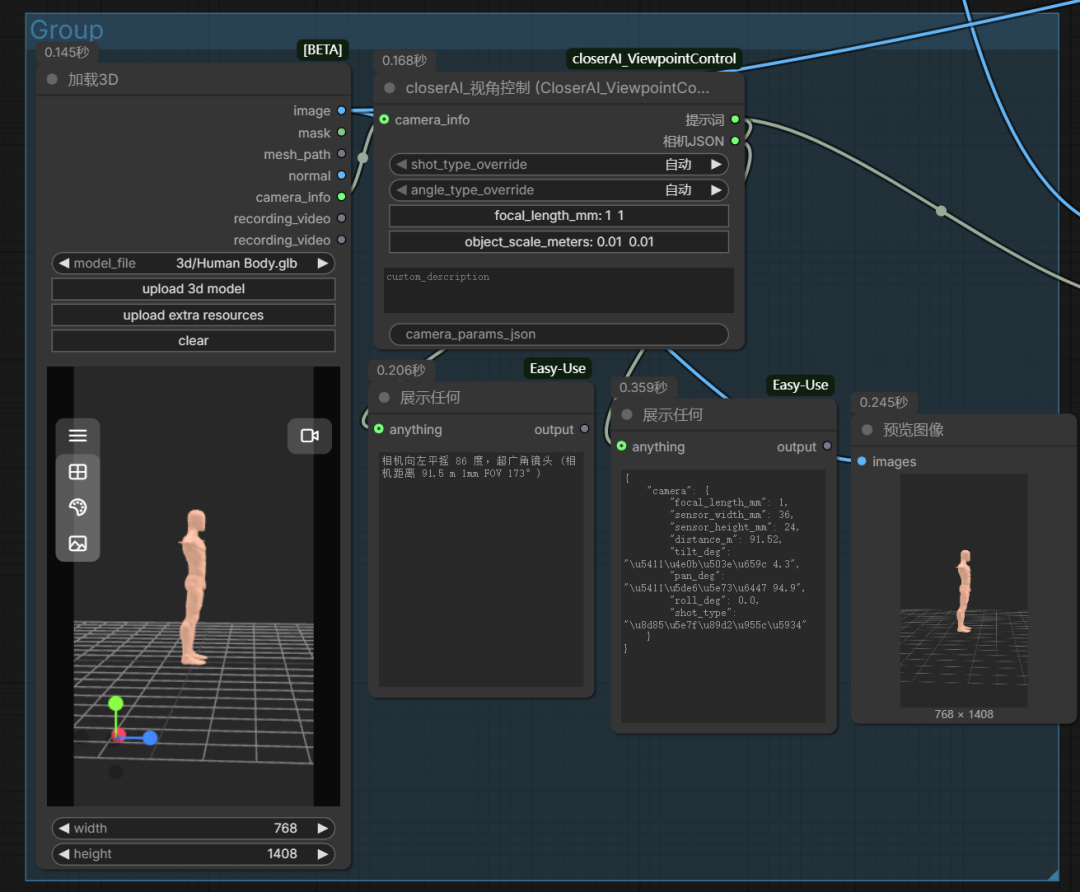Toggle the grid icon in 3D viewer

(x=78, y=472)
